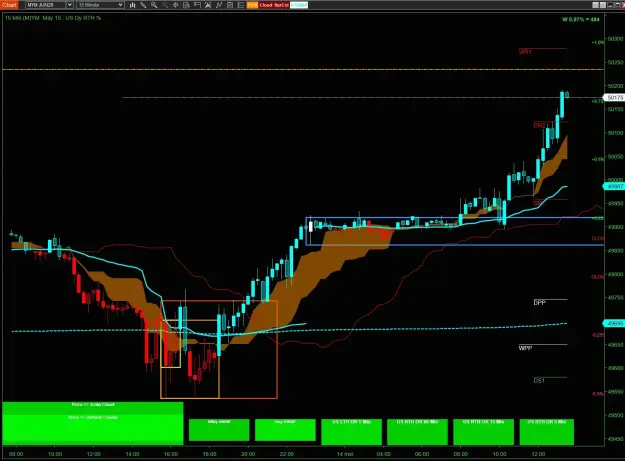
Task: Click the strategies square icon
Action: point(230,5)
